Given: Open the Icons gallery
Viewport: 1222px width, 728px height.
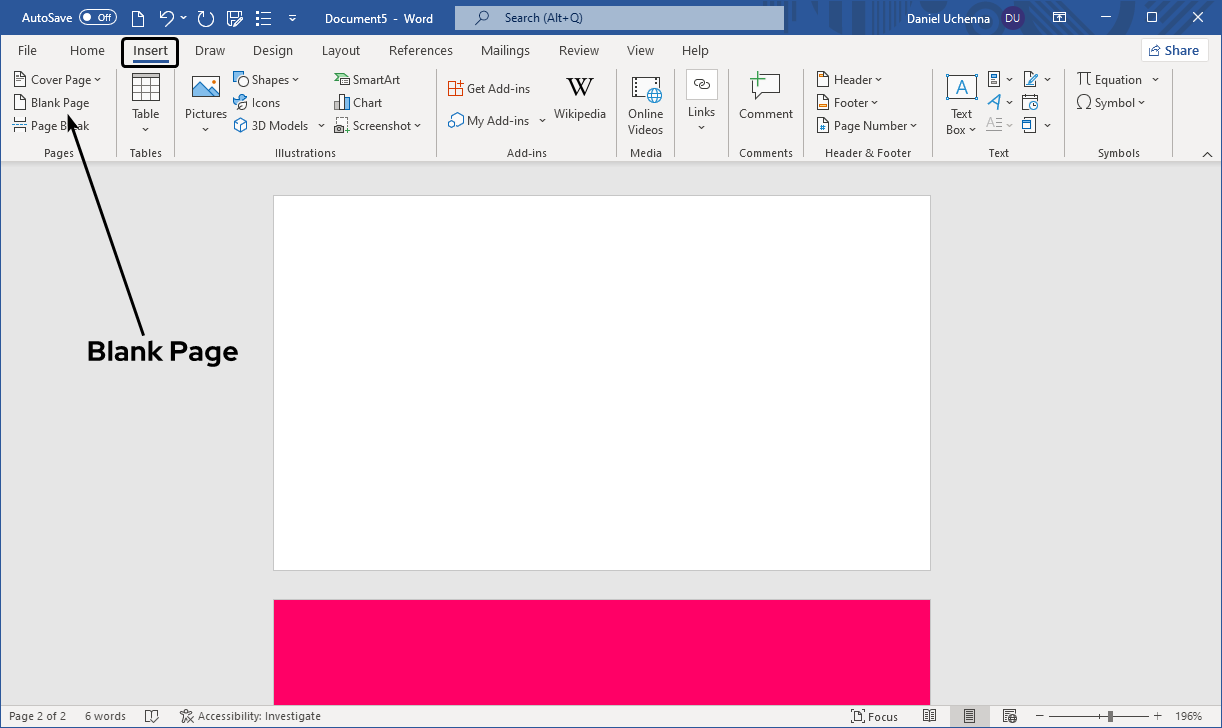Looking at the screenshot, I should (257, 103).
